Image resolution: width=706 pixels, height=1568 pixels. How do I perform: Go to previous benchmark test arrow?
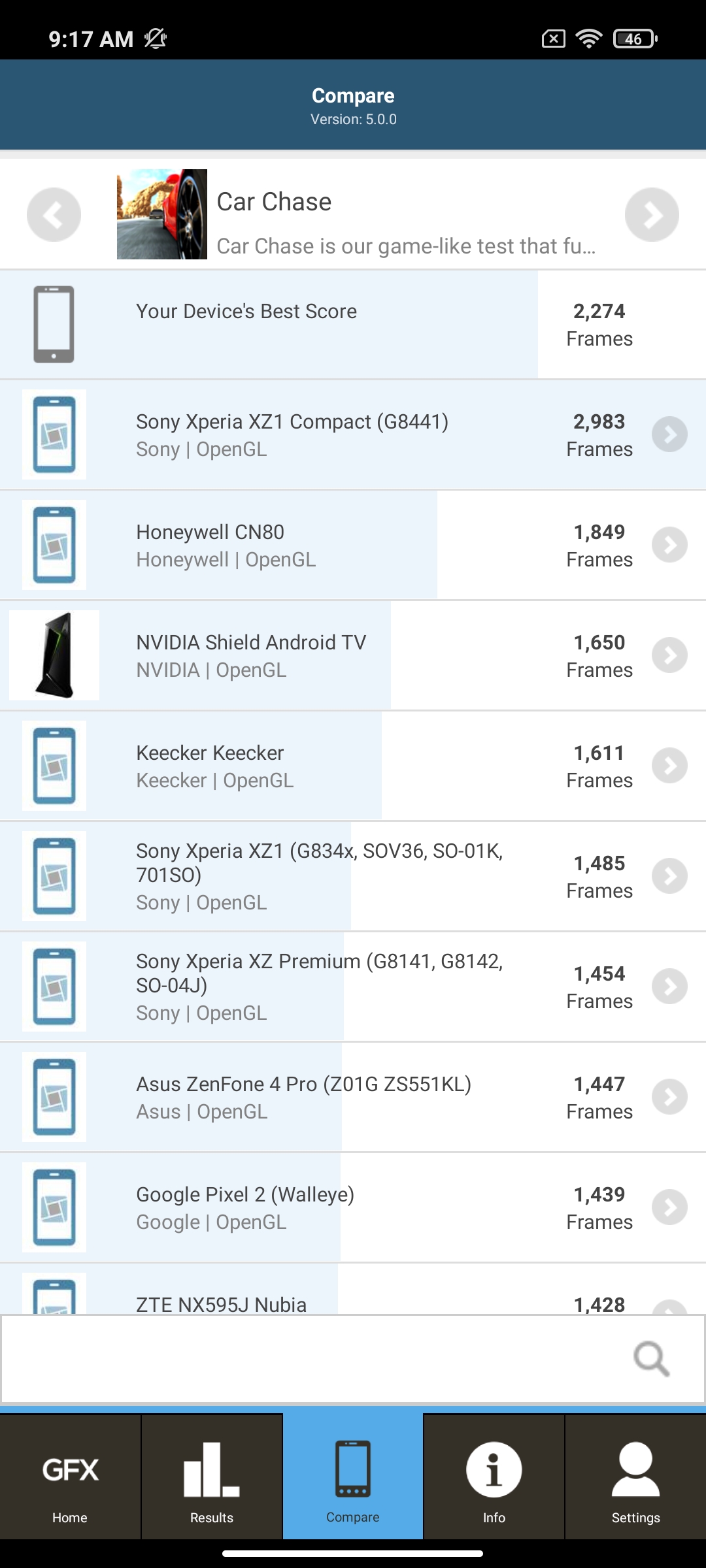pos(54,214)
